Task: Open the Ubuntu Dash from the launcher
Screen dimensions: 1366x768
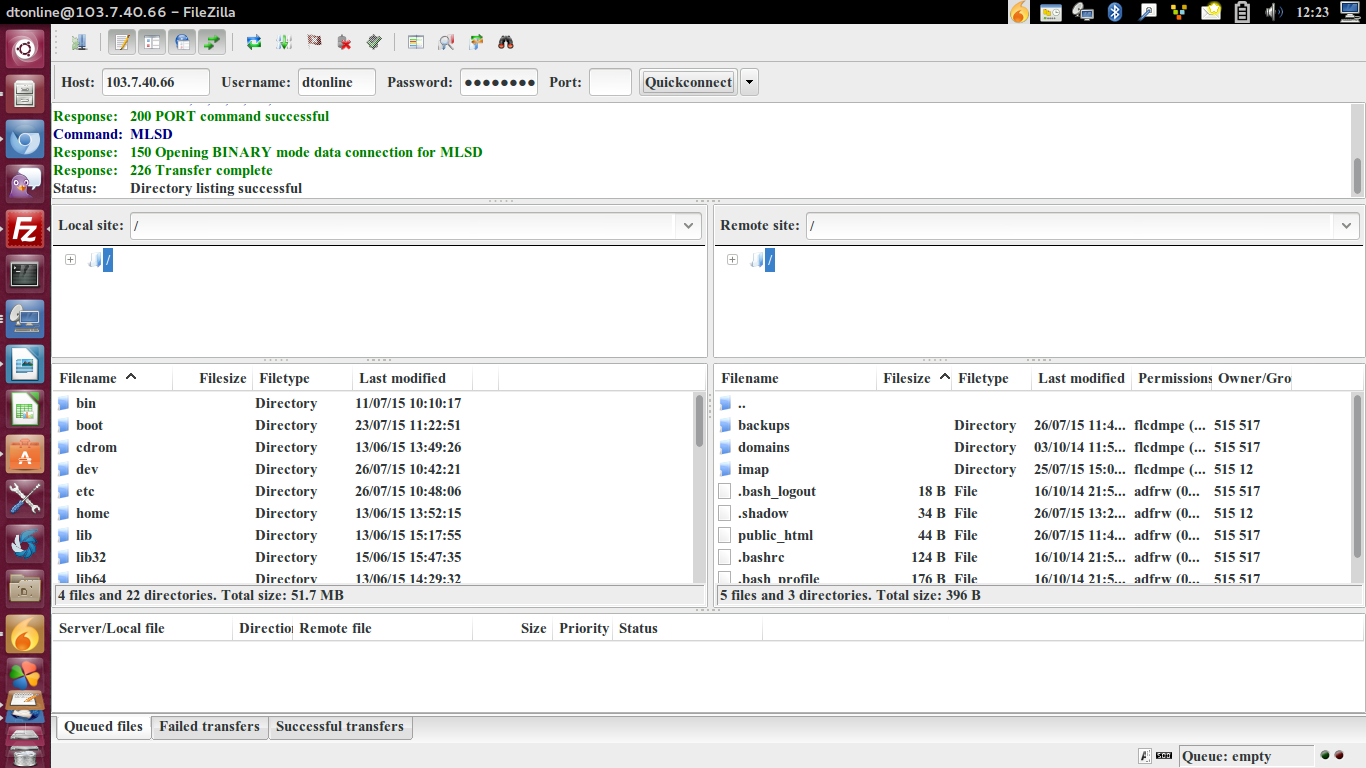Action: tap(25, 47)
